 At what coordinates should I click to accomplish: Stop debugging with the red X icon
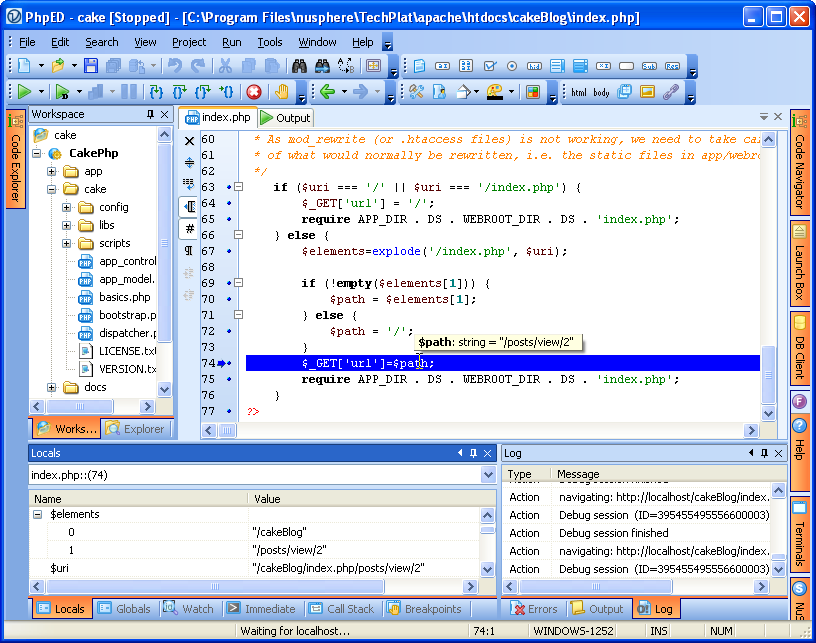254,92
